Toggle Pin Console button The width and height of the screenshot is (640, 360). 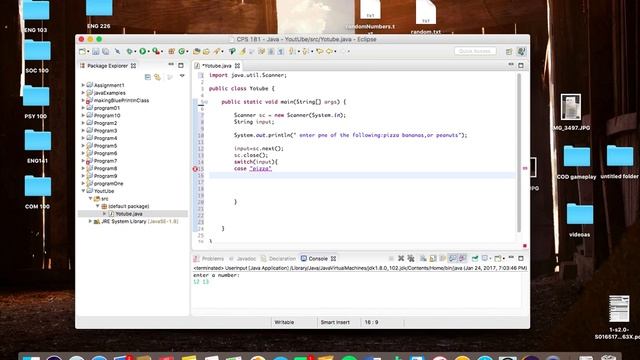point(475,258)
